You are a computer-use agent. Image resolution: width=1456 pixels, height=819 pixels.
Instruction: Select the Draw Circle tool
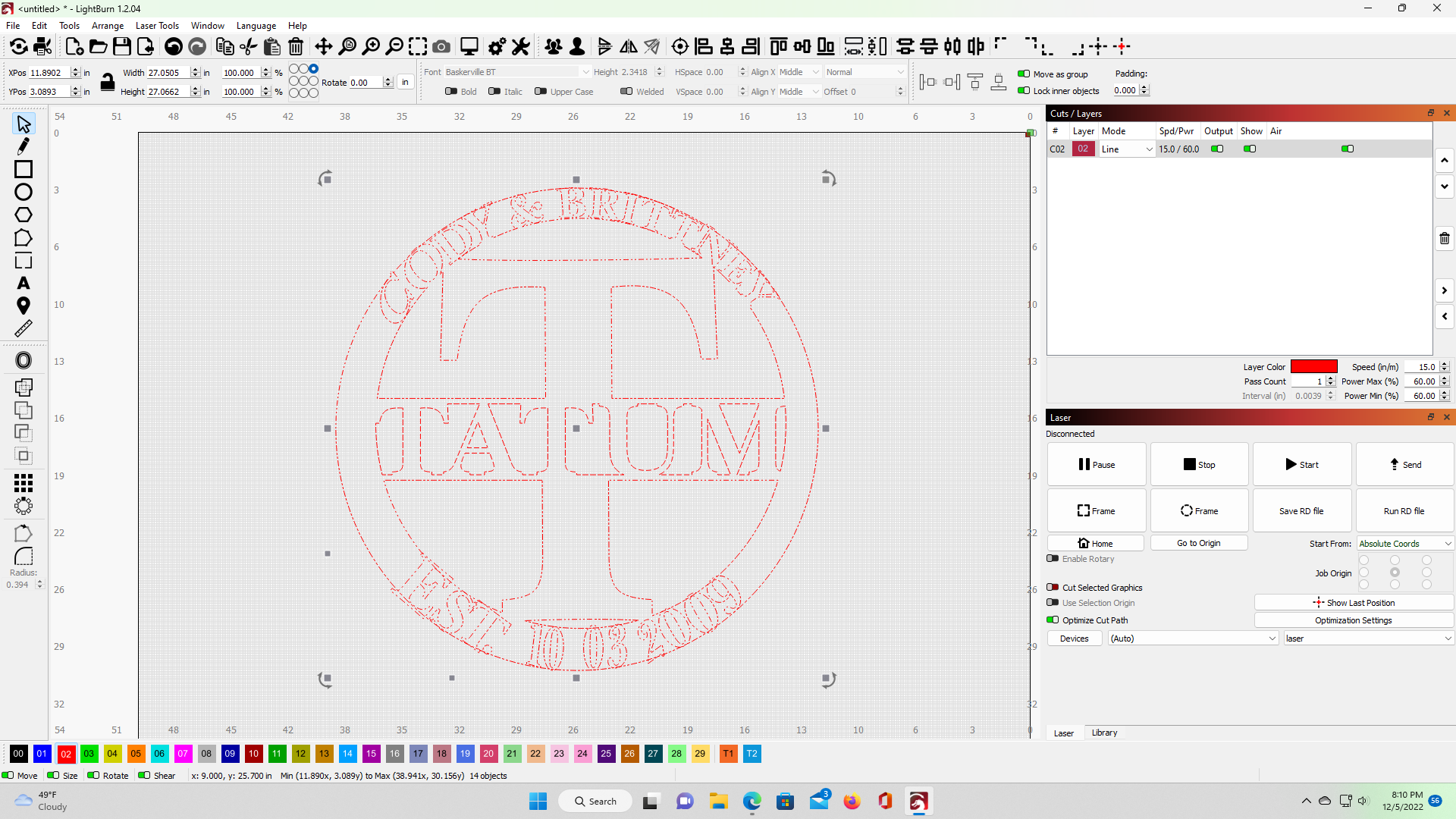point(23,192)
